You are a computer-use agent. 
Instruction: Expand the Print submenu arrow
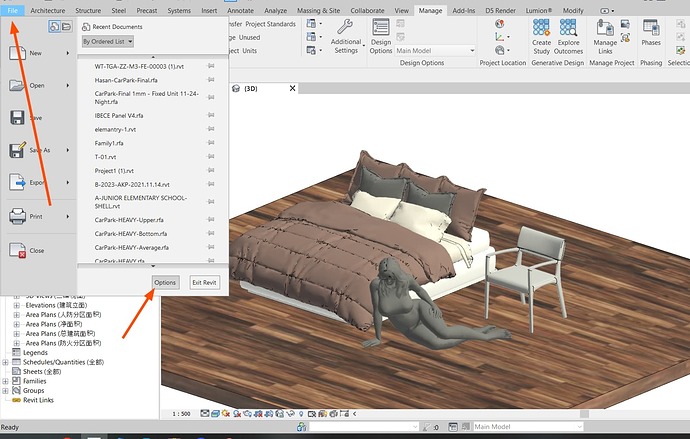pos(68,216)
